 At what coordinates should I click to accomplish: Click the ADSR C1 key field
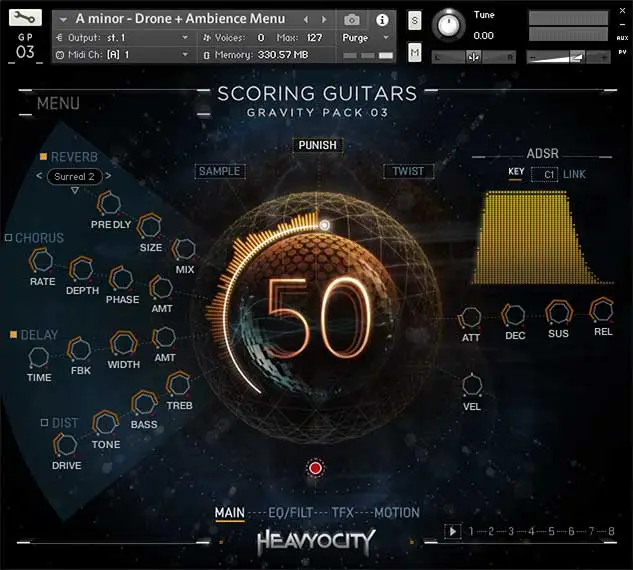click(545, 174)
